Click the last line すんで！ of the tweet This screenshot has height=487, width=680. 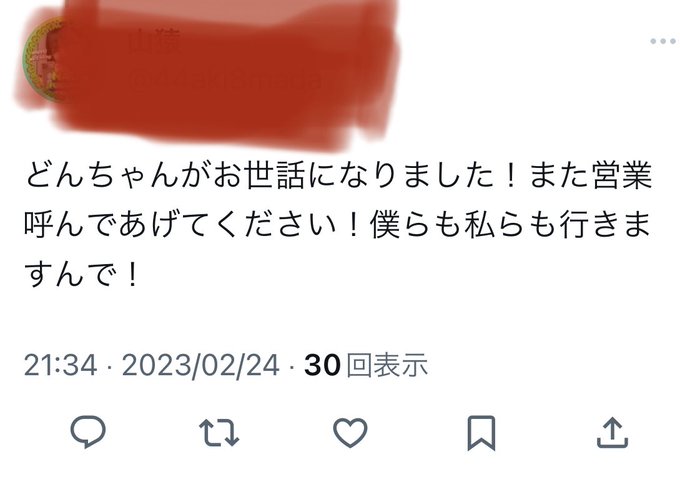[x=82, y=275]
